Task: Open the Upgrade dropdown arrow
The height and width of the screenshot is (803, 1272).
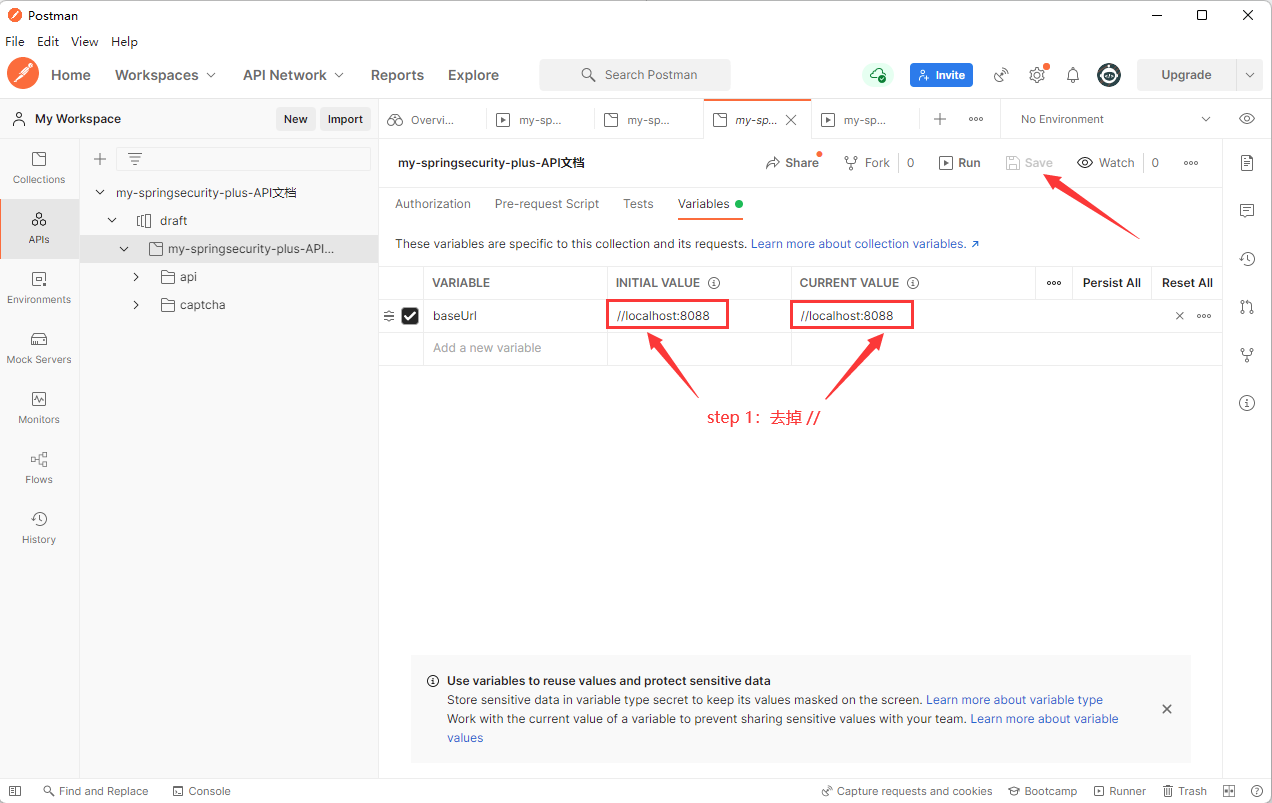Action: pos(1249,75)
